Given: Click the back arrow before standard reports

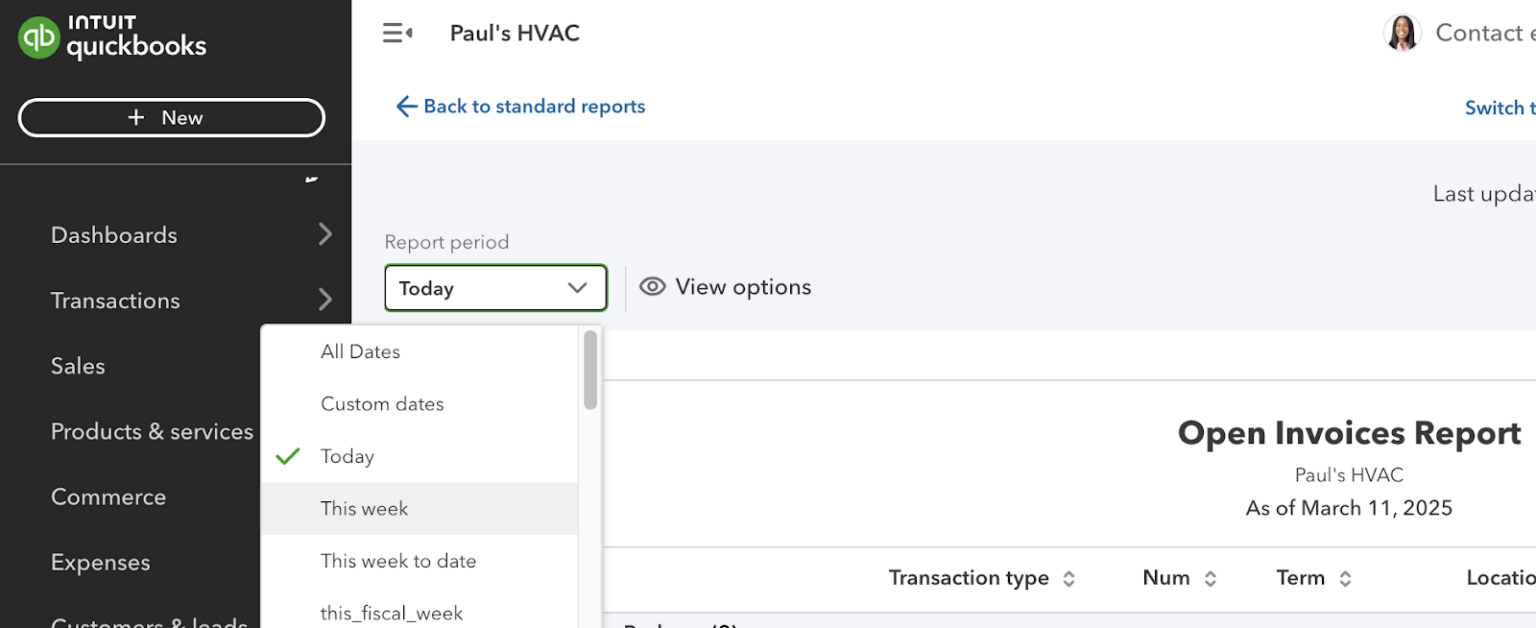Looking at the screenshot, I should pyautogui.click(x=406, y=106).
